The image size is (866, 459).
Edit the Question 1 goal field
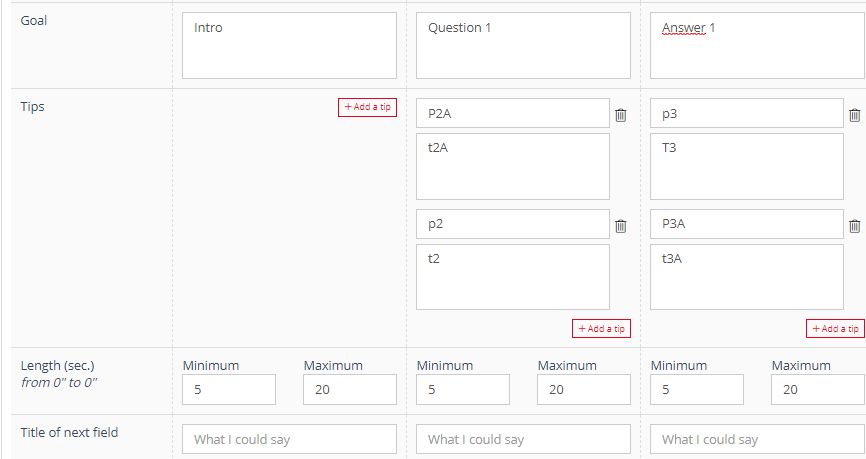tap(523, 45)
